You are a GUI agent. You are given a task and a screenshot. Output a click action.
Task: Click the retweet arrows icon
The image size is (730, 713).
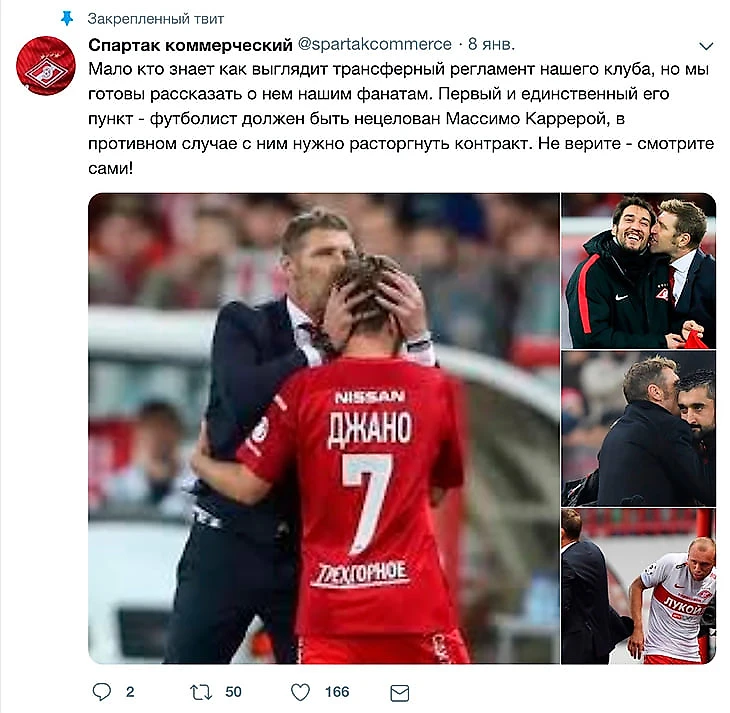tap(201, 692)
